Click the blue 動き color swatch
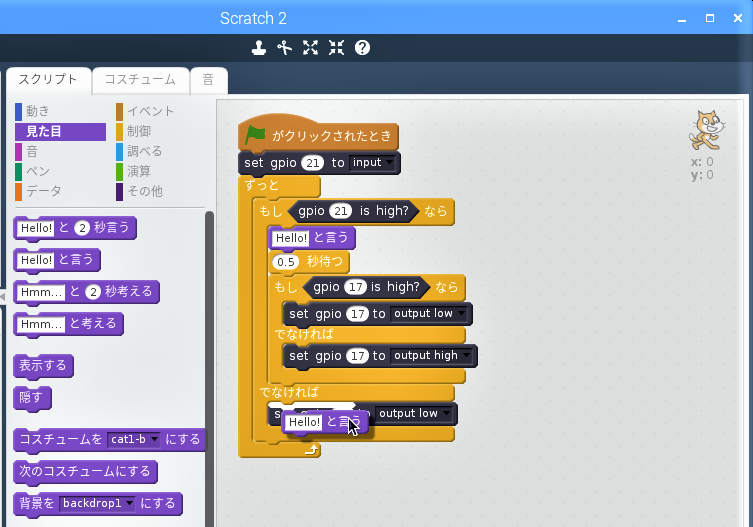Viewport: 753px width, 527px height. 18,111
